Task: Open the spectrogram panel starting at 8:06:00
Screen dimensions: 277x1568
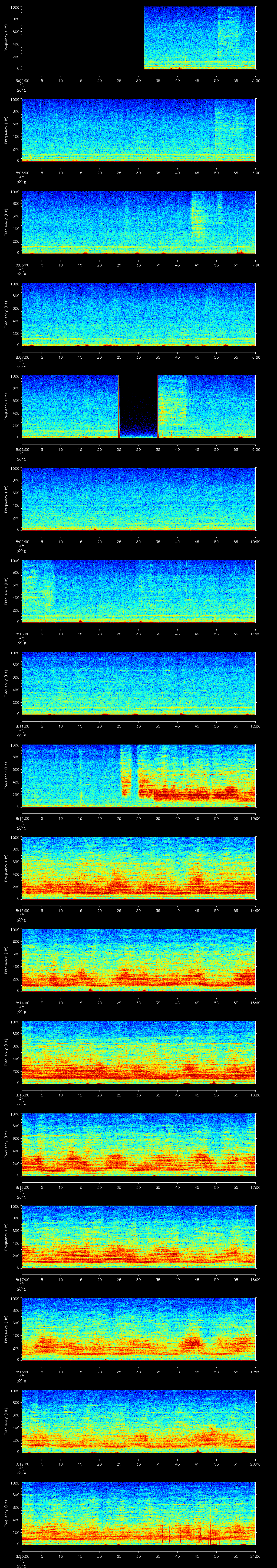Action: point(139,222)
